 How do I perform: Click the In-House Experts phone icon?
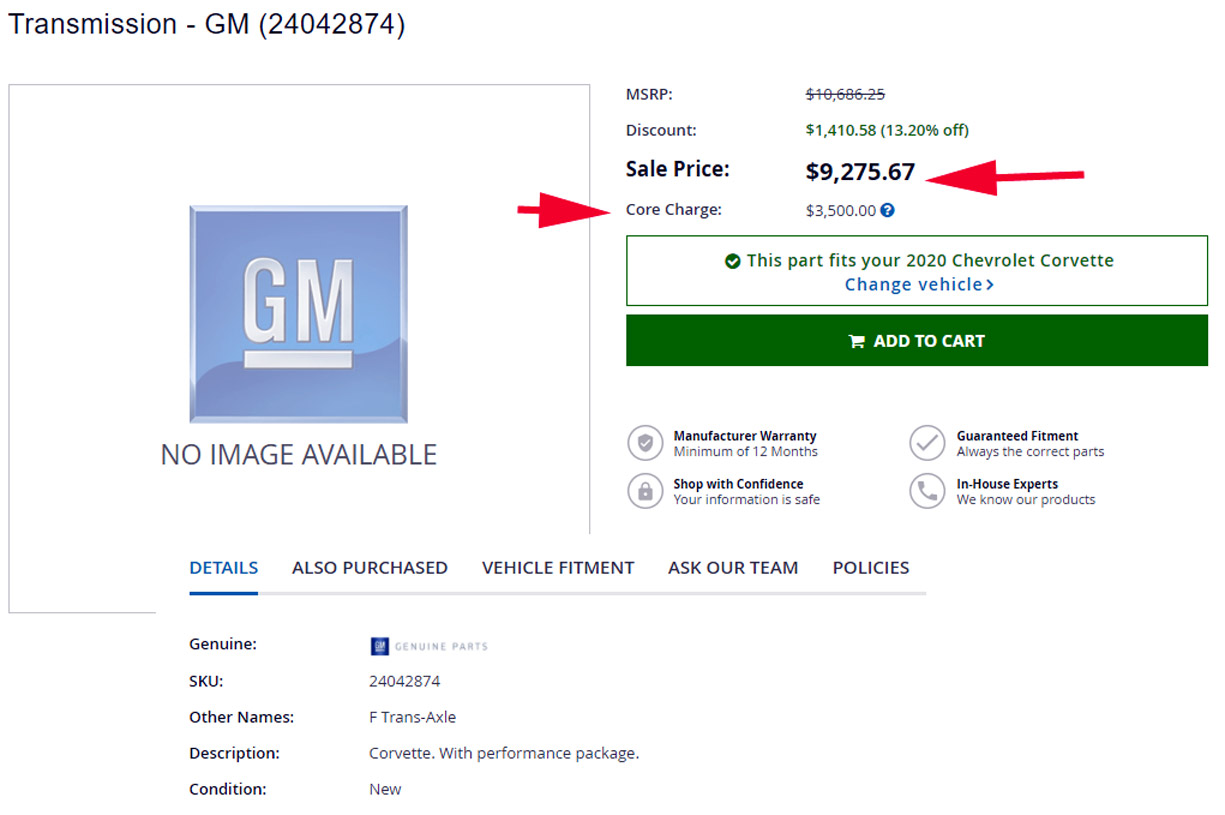click(x=927, y=491)
